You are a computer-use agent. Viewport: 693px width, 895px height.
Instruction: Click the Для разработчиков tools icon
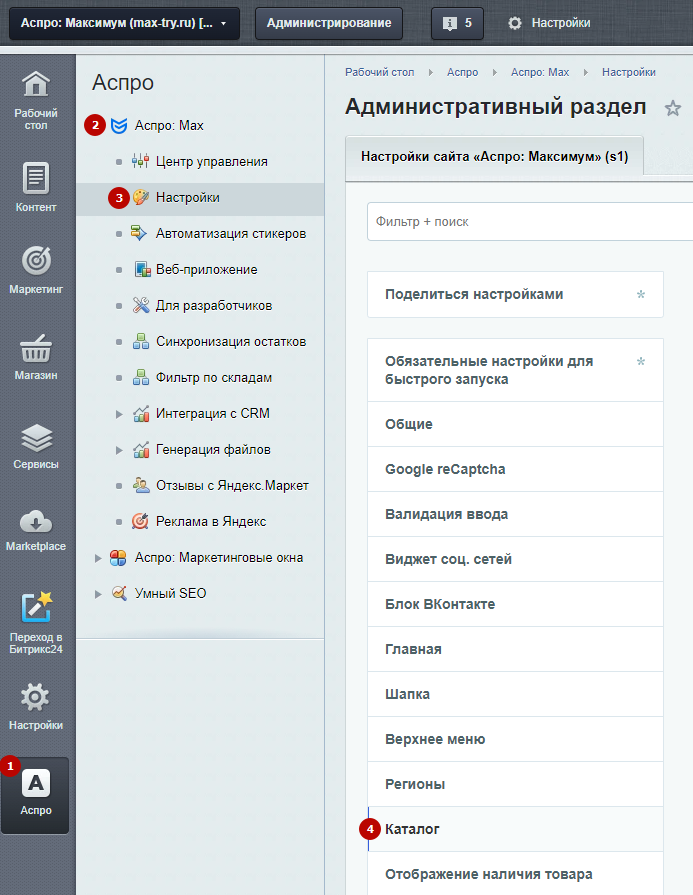pos(141,305)
